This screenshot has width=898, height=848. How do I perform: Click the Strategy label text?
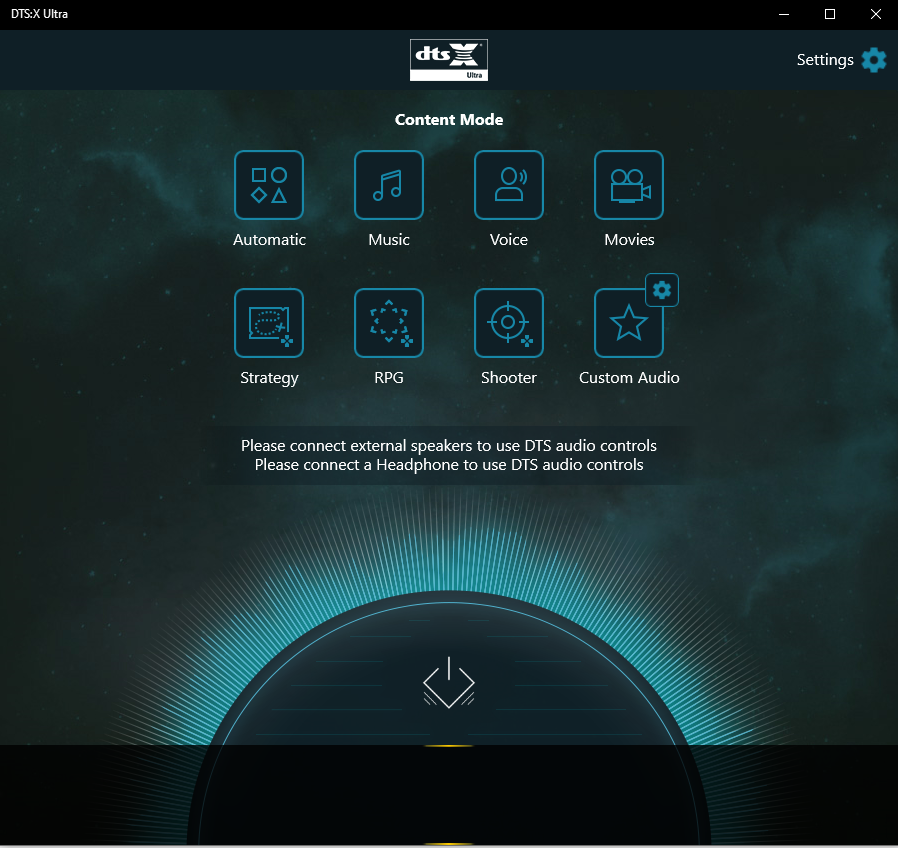[269, 378]
